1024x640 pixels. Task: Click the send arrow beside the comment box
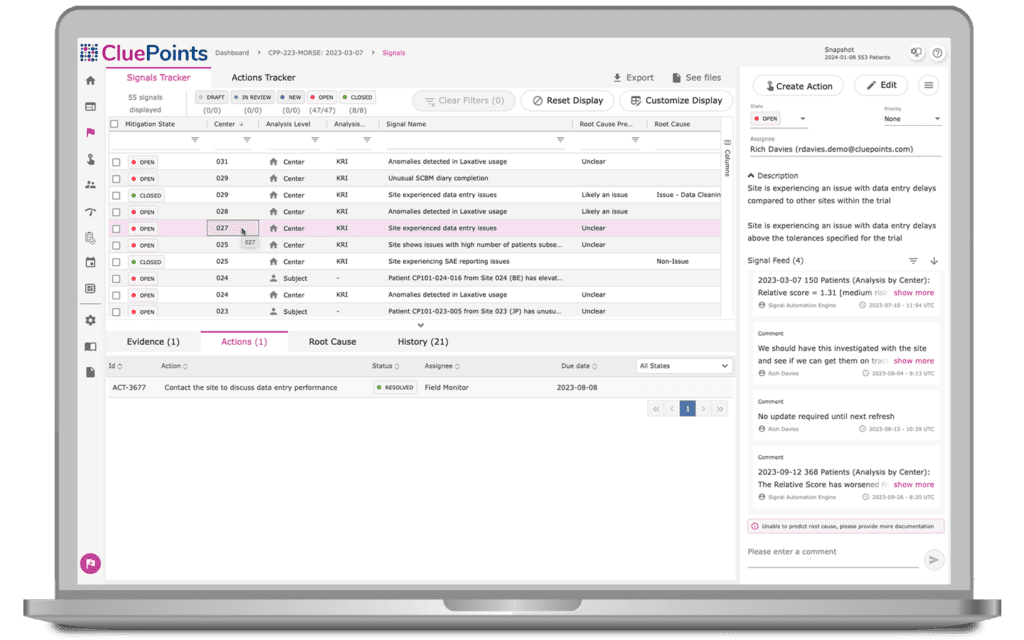pyautogui.click(x=934, y=560)
